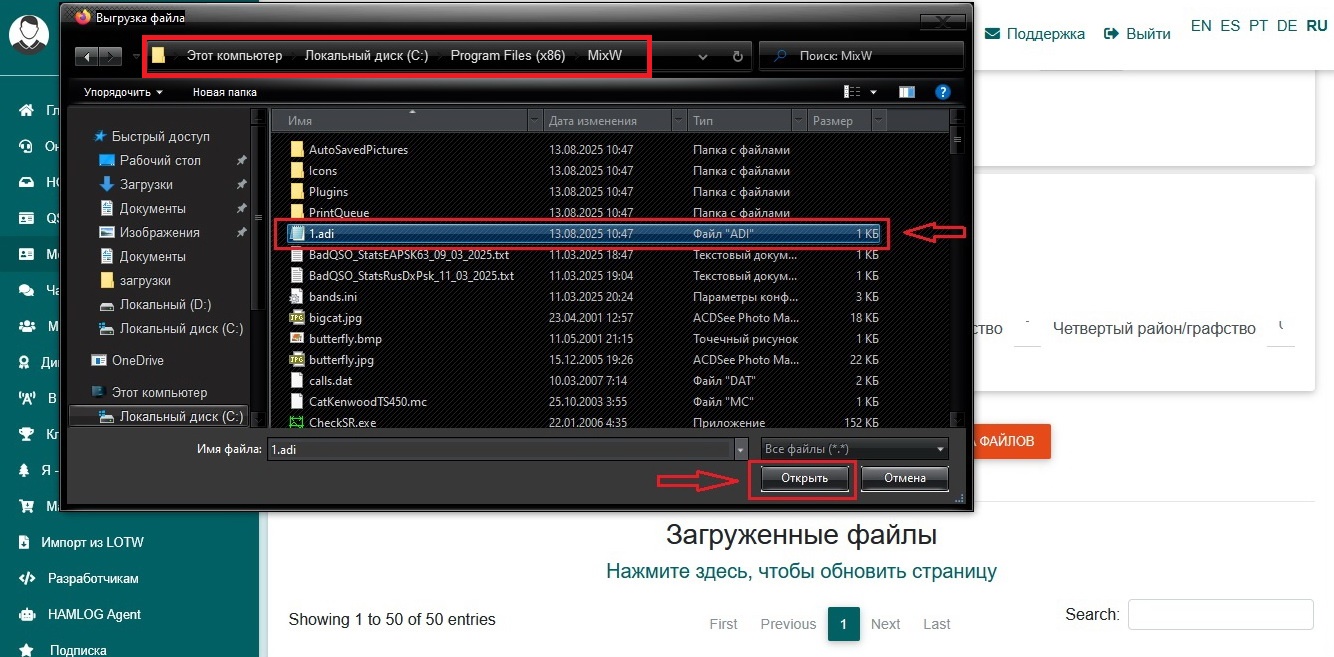This screenshot has width=1334, height=657.
Task: Click the Новая папка toolbar button
Action: [x=225, y=92]
